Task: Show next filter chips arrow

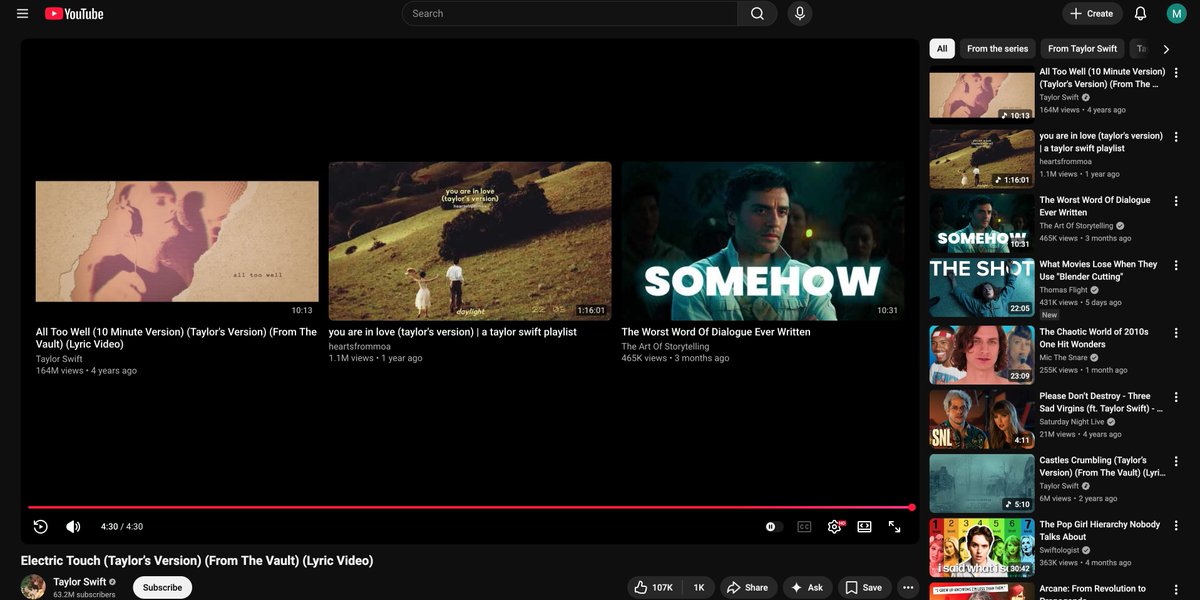Action: click(x=1166, y=48)
